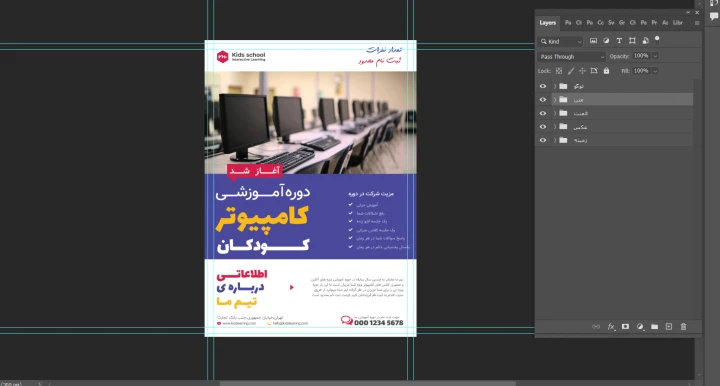Click lock transparent pixels checkerboard icon
This screenshot has width=720, height=386.
559,71
